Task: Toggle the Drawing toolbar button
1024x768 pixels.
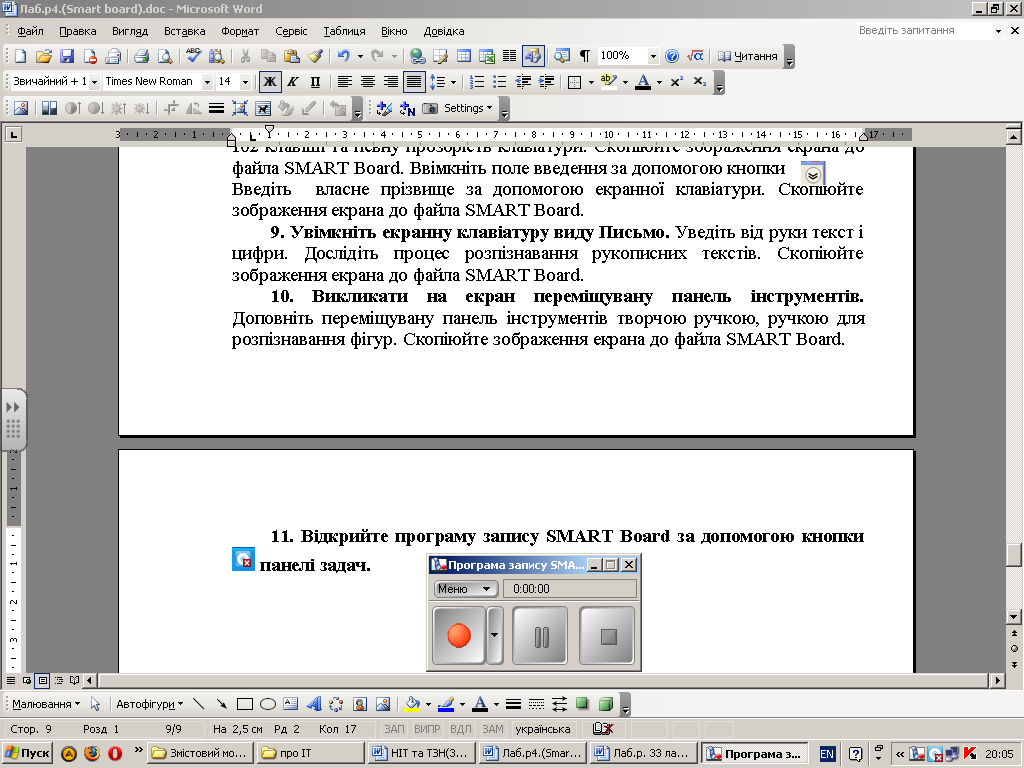Action: pos(533,56)
